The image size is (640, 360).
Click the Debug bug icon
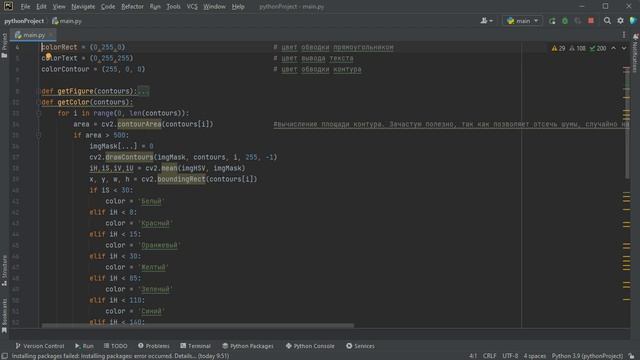[565, 21]
